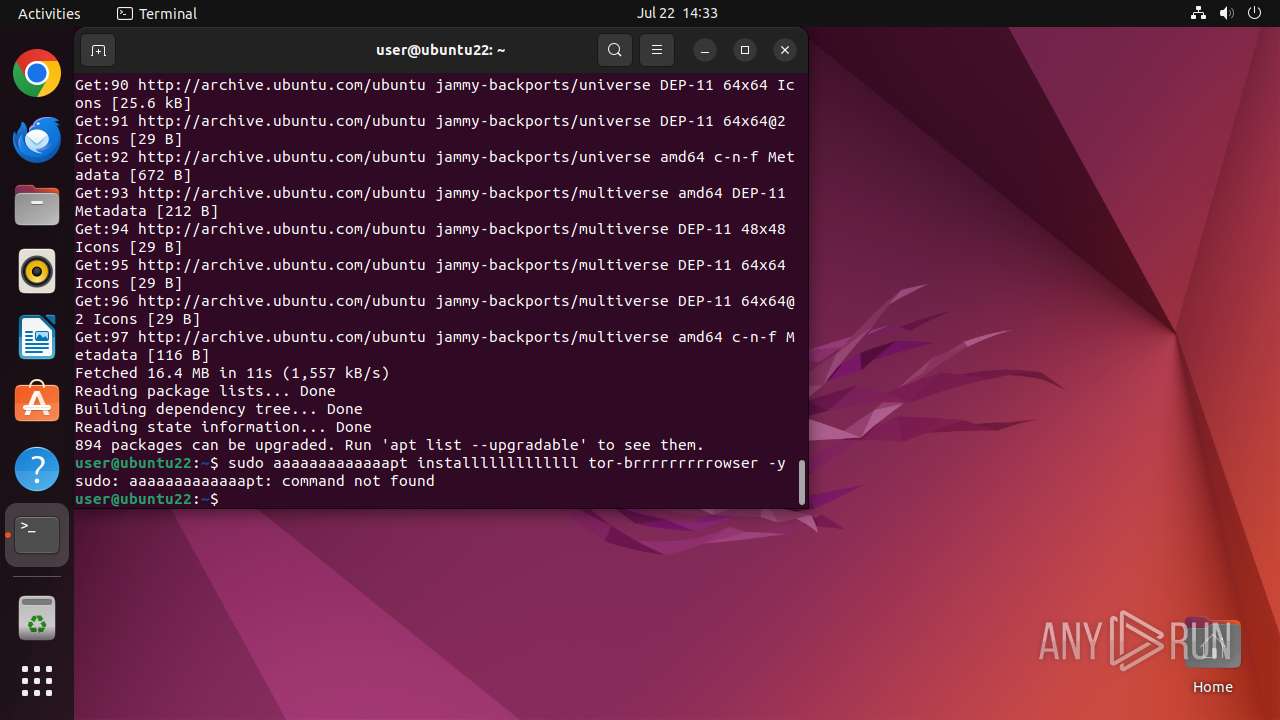The height and width of the screenshot is (720, 1280).
Task: Open LibreOffice Writer from the dock
Action: coord(37,337)
